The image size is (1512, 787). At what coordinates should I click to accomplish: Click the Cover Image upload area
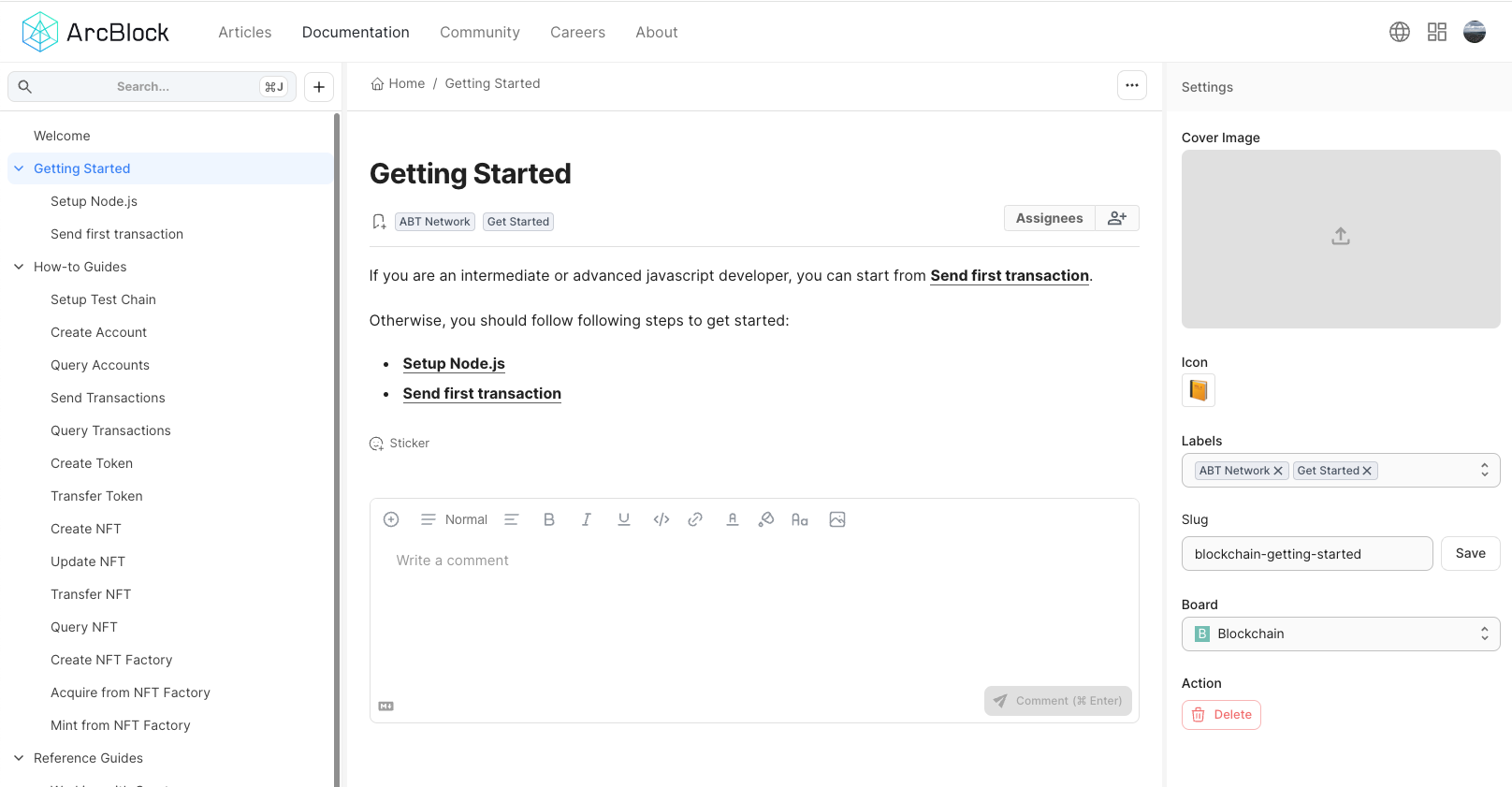pyautogui.click(x=1341, y=239)
